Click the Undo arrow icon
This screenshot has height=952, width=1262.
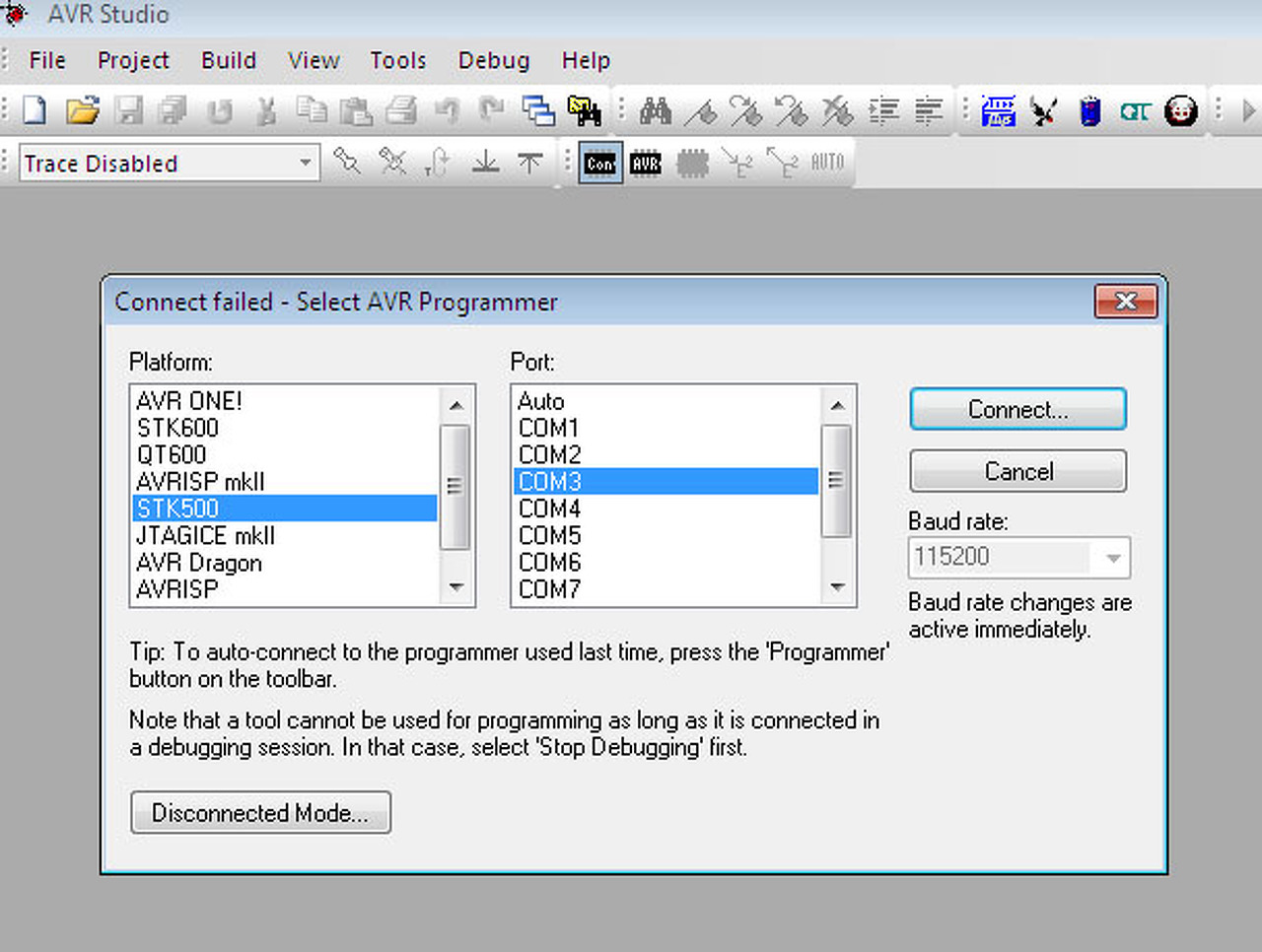click(x=447, y=109)
